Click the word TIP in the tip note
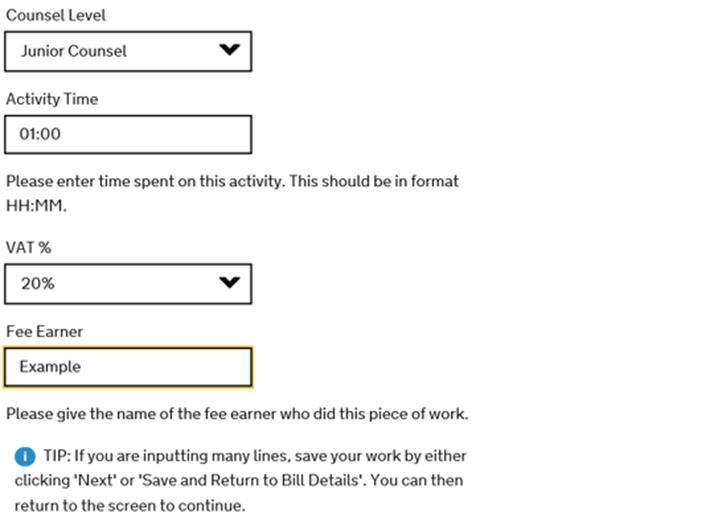The width and height of the screenshot is (718, 526). [56, 456]
